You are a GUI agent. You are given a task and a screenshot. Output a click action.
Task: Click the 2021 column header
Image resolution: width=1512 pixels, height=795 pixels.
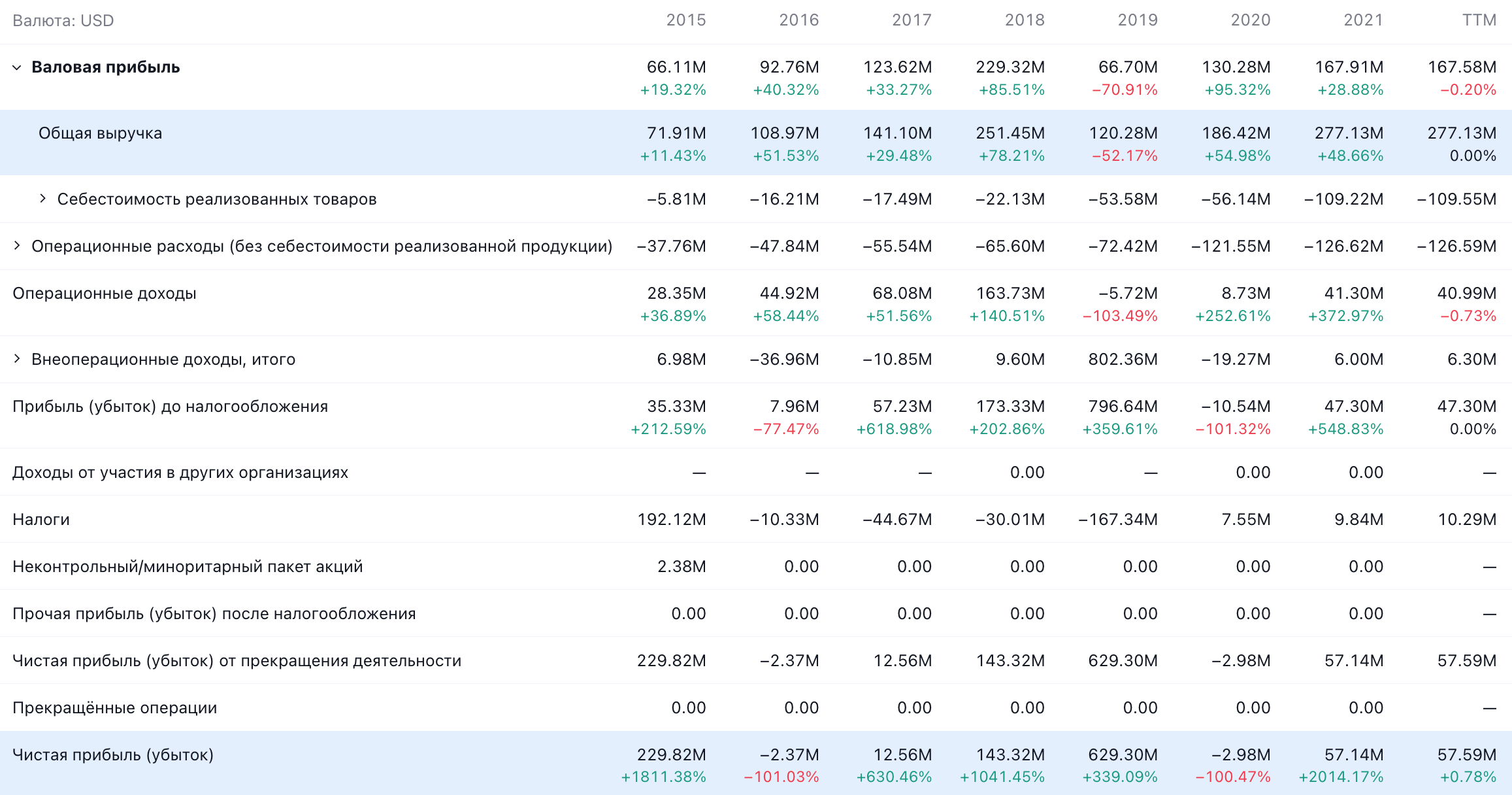[x=1364, y=20]
